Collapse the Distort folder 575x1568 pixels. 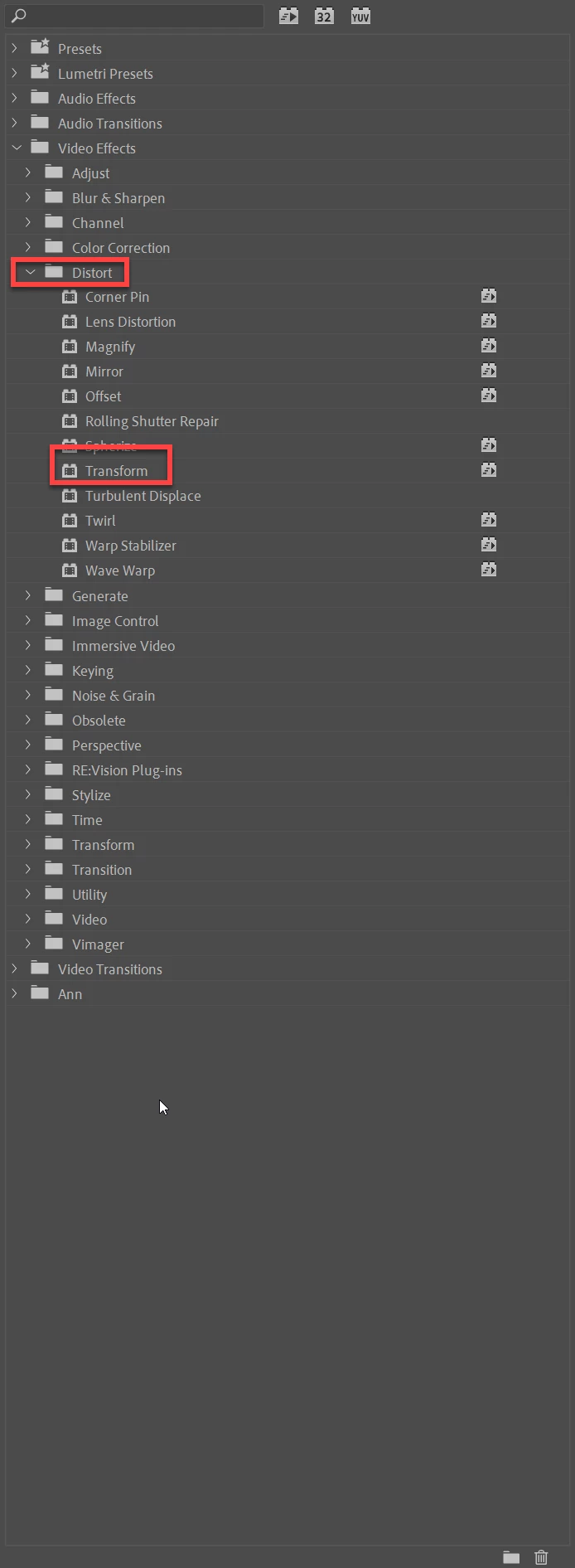(x=31, y=272)
